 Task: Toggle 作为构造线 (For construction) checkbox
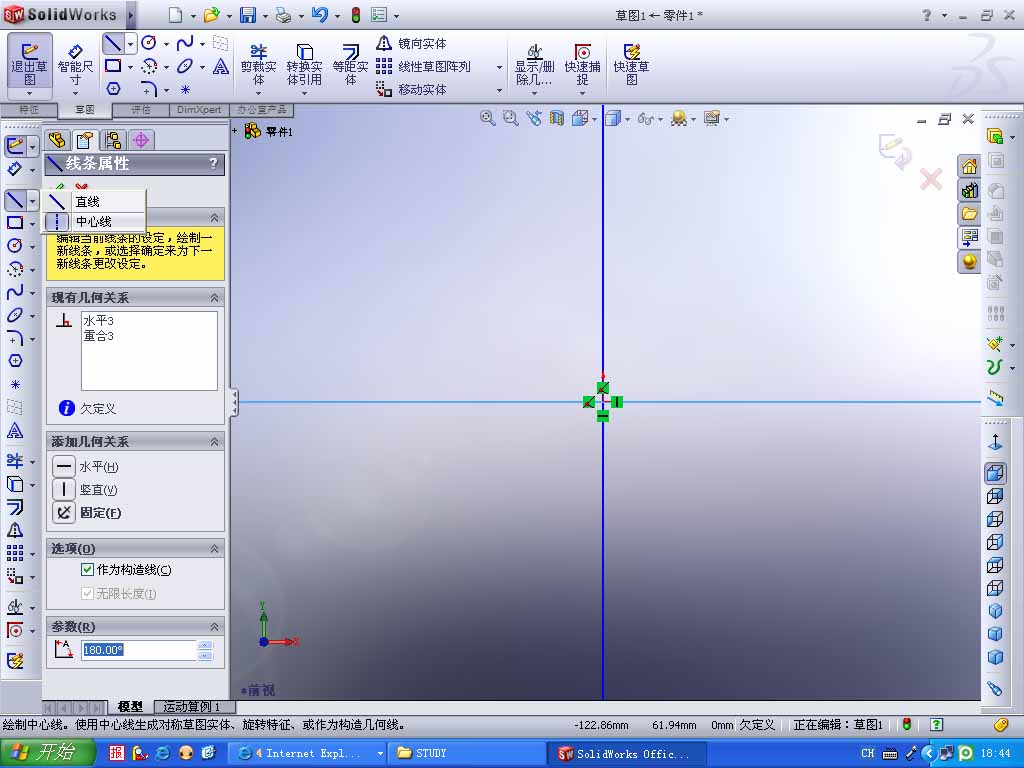click(87, 569)
